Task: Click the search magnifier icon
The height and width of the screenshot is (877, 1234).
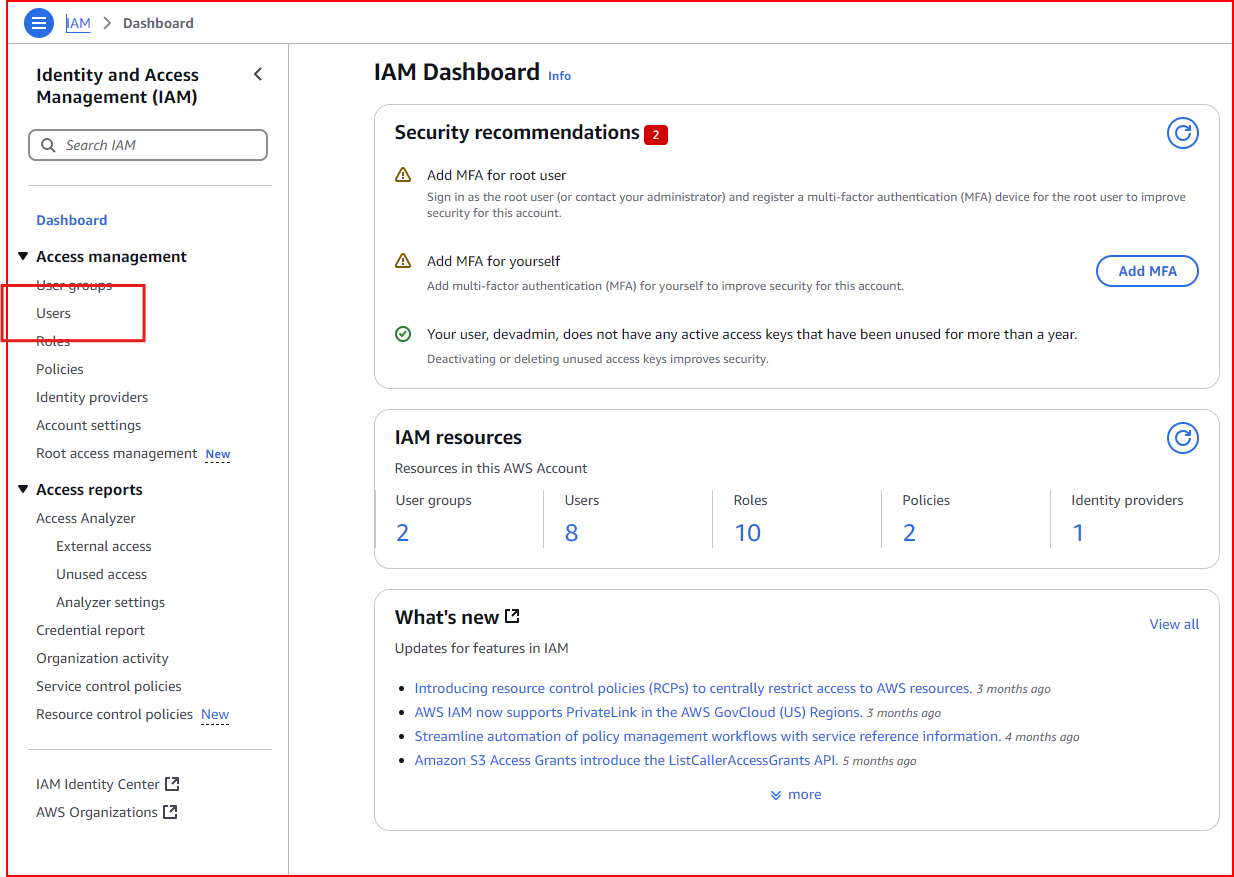Action: 48,145
